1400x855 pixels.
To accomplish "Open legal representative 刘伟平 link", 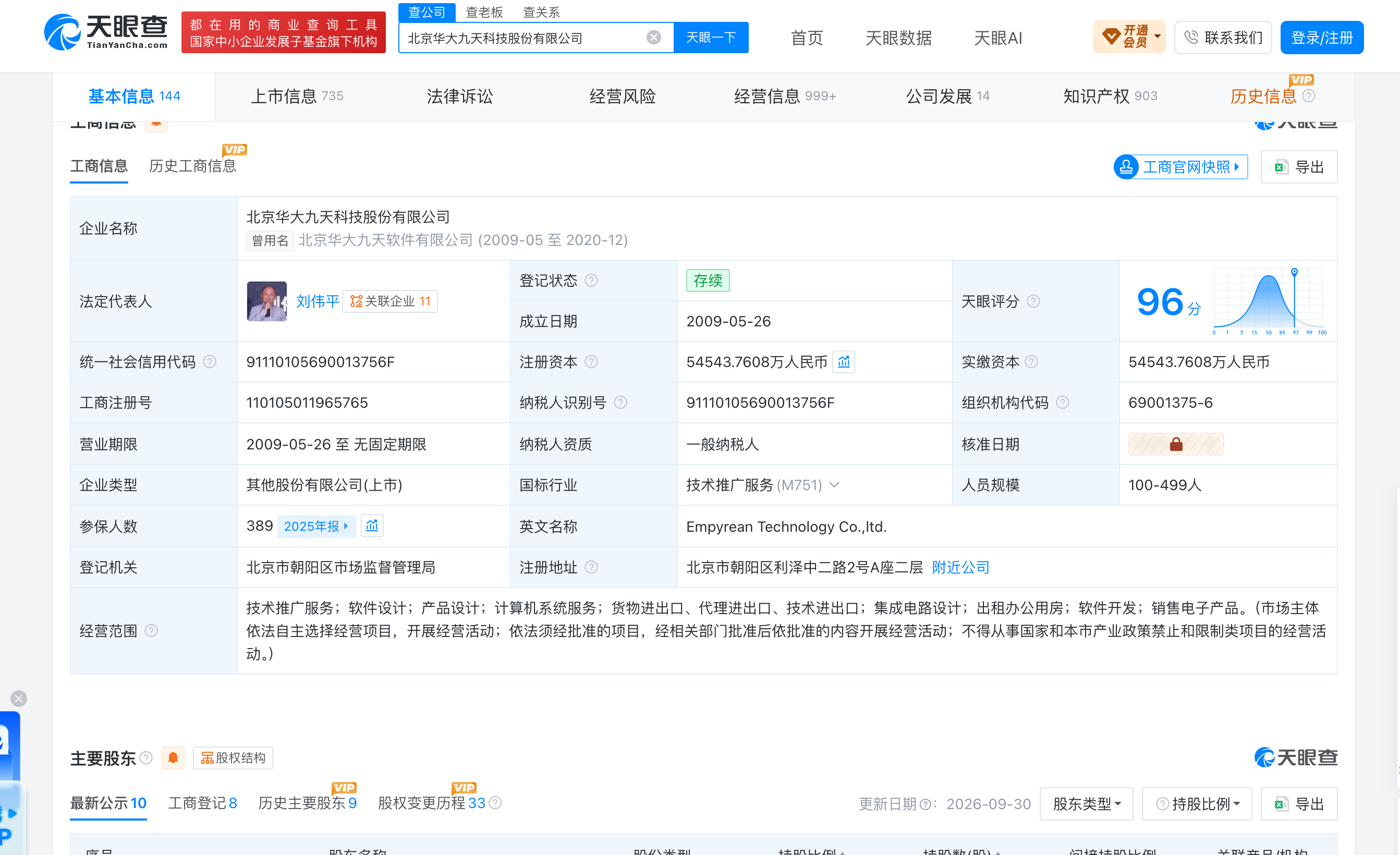I will pyautogui.click(x=318, y=301).
